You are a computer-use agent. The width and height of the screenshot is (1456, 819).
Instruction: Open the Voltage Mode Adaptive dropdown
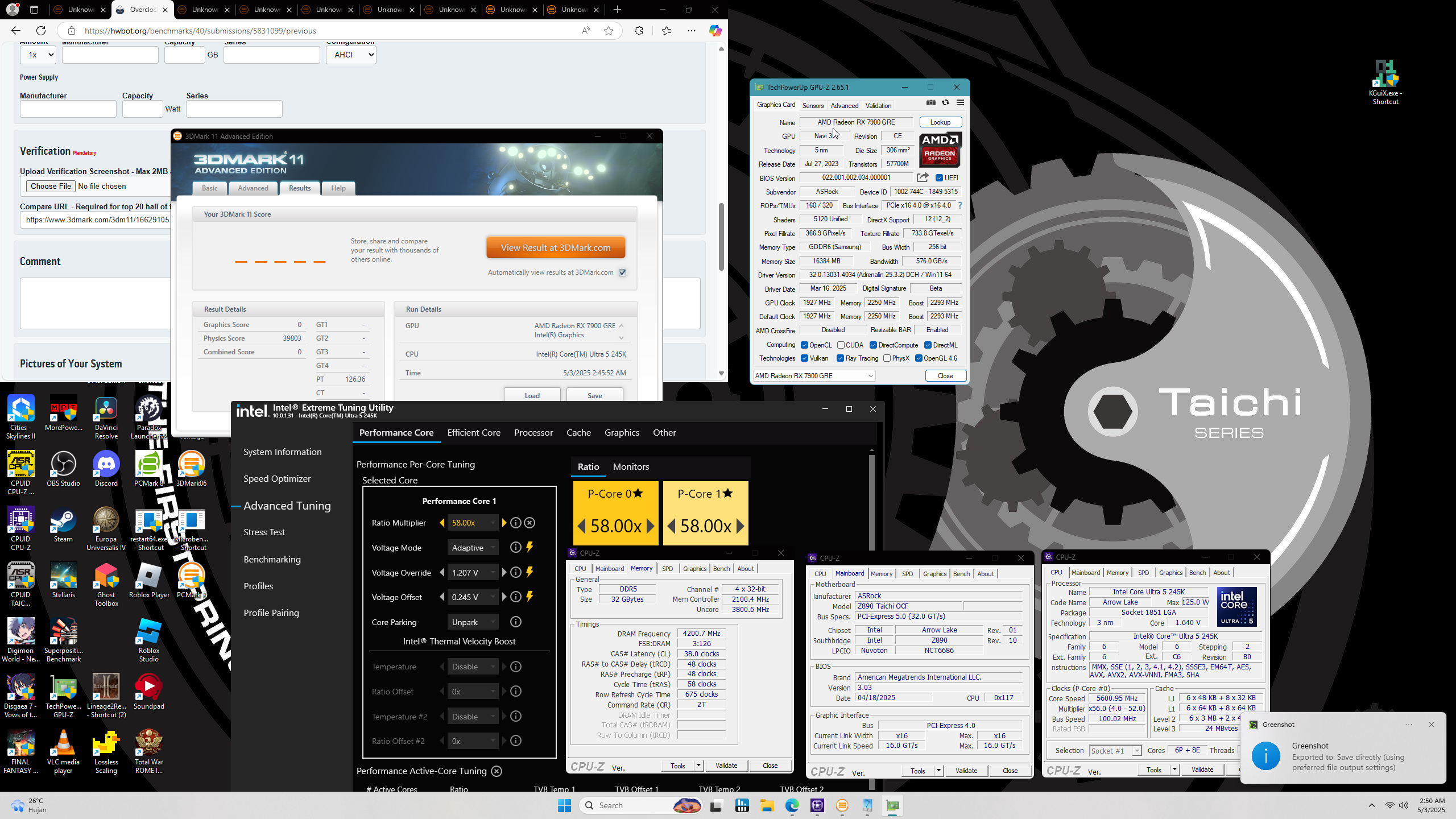point(473,548)
